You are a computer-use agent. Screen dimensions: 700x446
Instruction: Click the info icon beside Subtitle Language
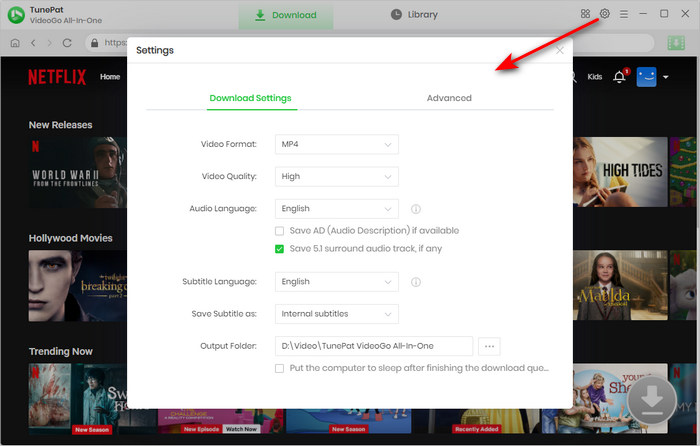tap(416, 282)
